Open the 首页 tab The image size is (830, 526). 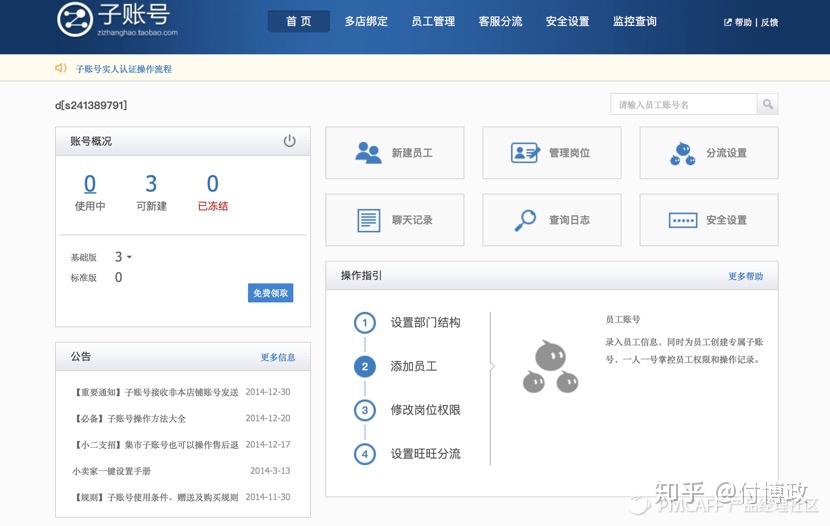(299, 21)
